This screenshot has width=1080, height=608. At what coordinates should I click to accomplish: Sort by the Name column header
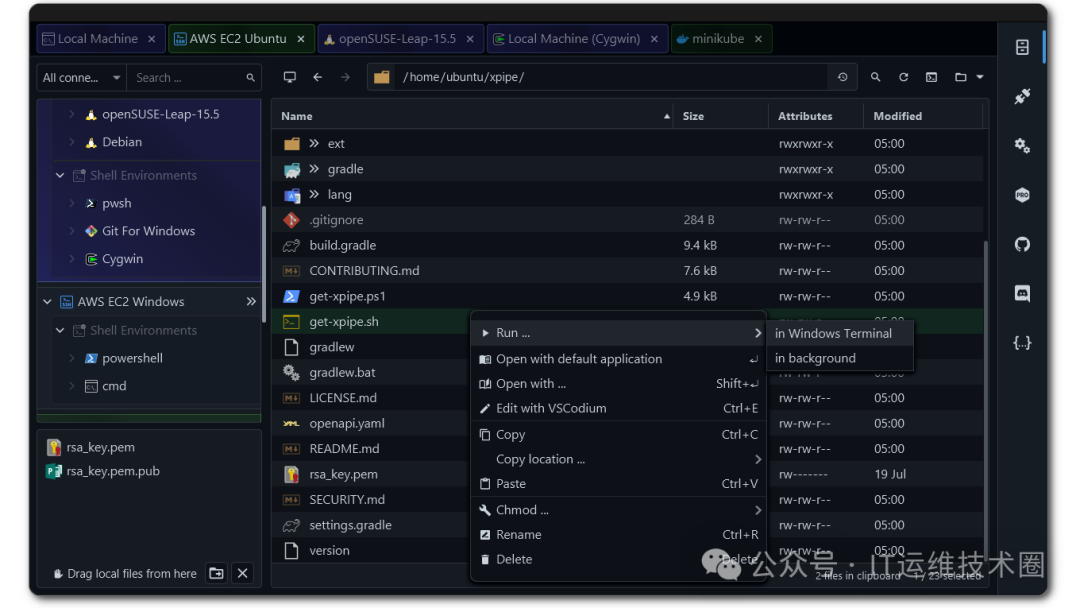(472, 116)
